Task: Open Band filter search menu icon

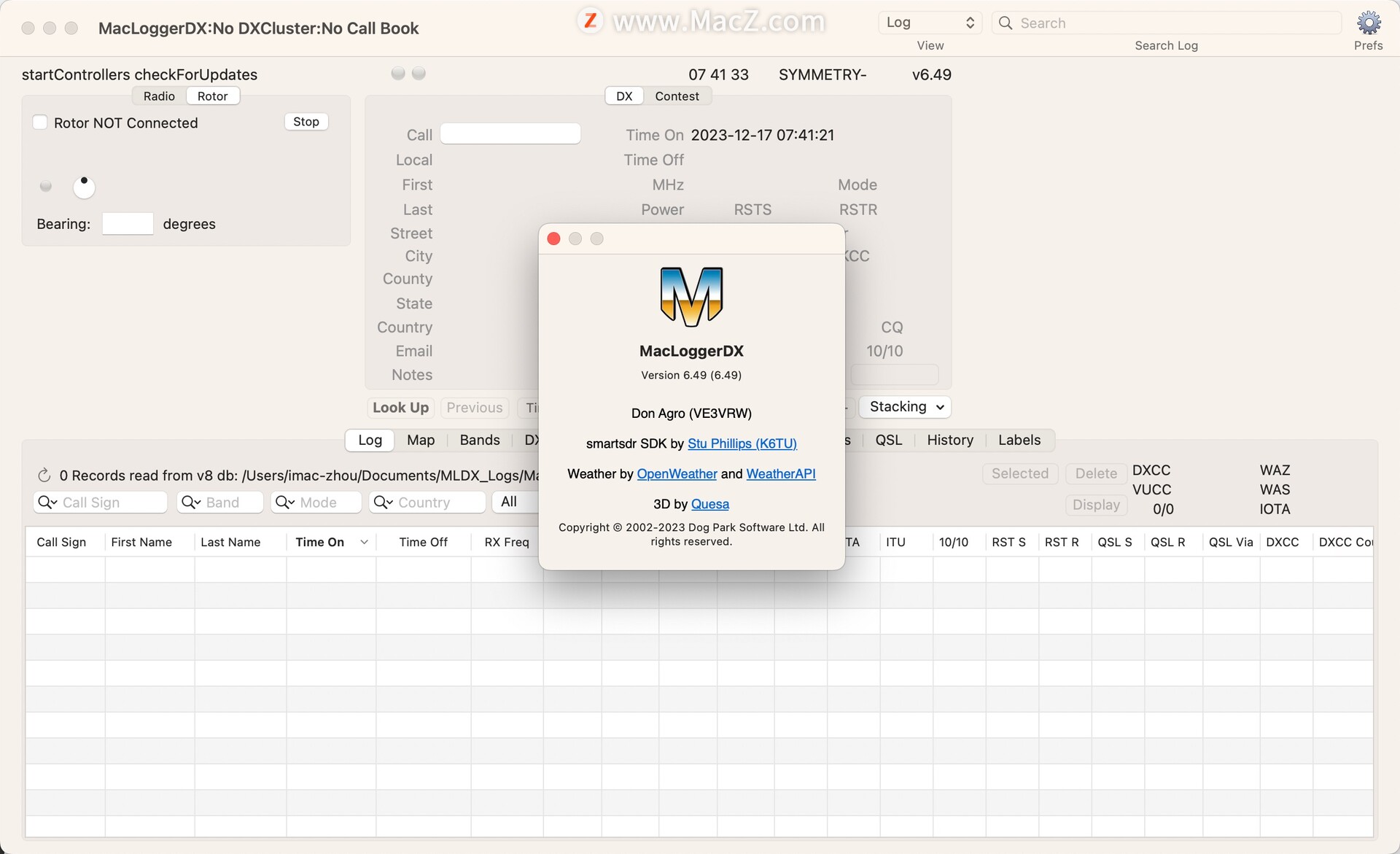Action: [191, 502]
